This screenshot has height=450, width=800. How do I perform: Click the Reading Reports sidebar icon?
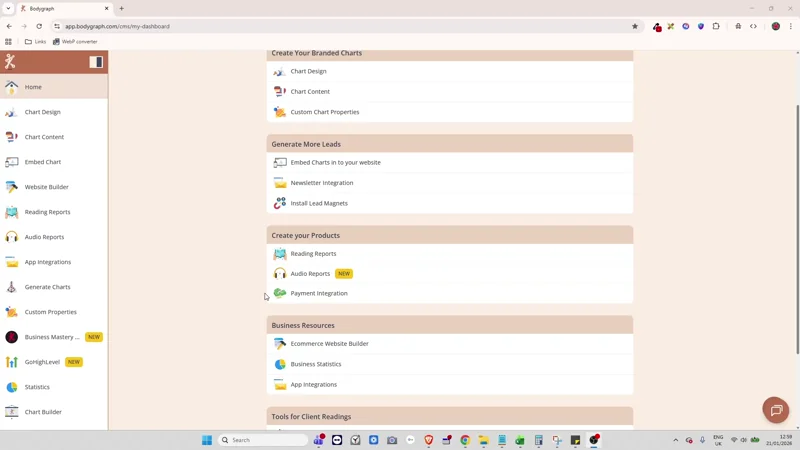coord(12,212)
